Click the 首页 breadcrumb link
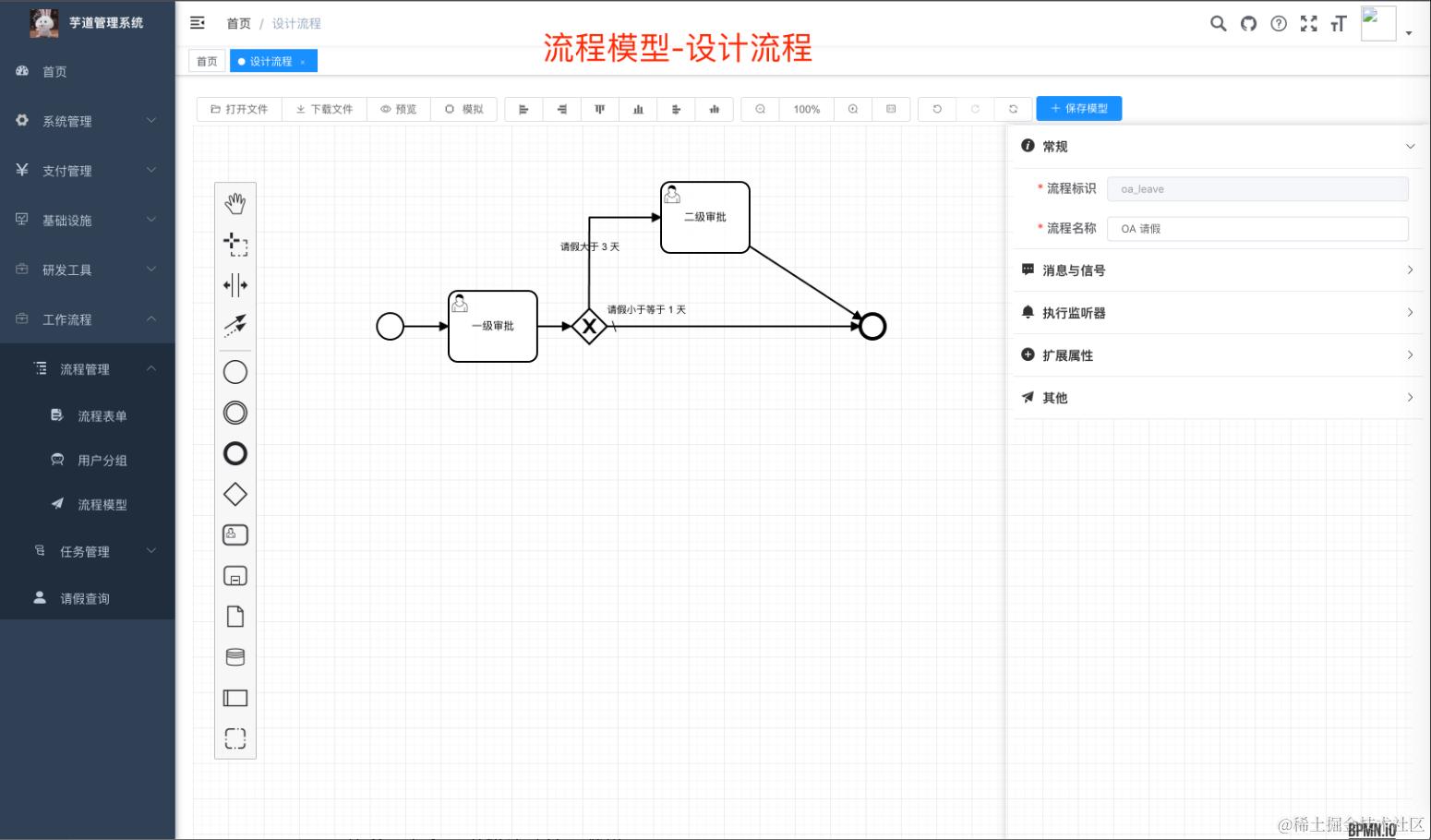Viewport: 1431px width, 840px height. (x=238, y=23)
